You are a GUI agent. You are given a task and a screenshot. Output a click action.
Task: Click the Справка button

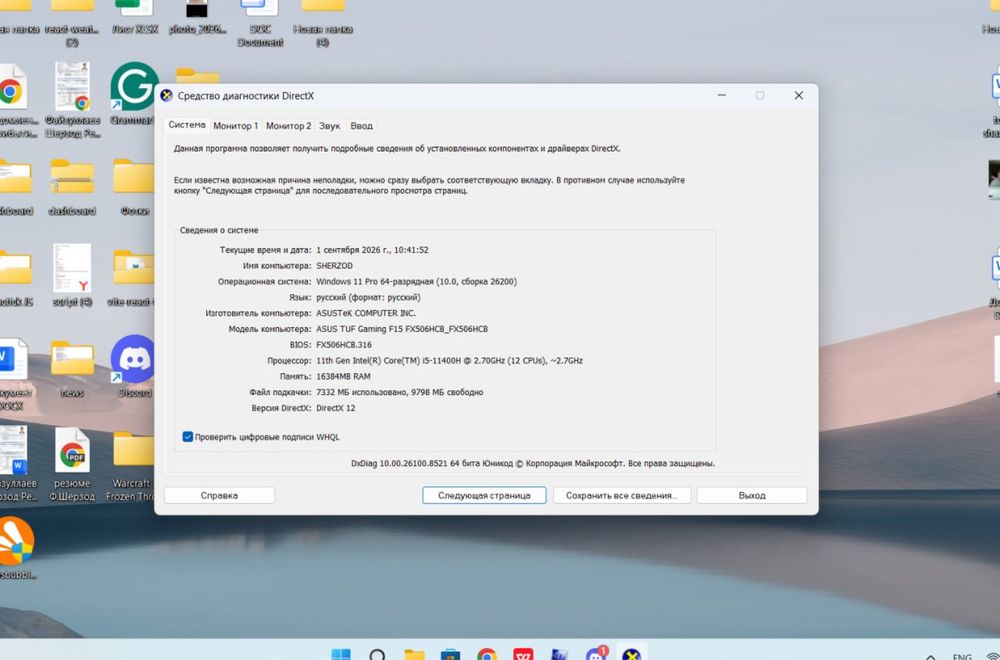point(219,495)
